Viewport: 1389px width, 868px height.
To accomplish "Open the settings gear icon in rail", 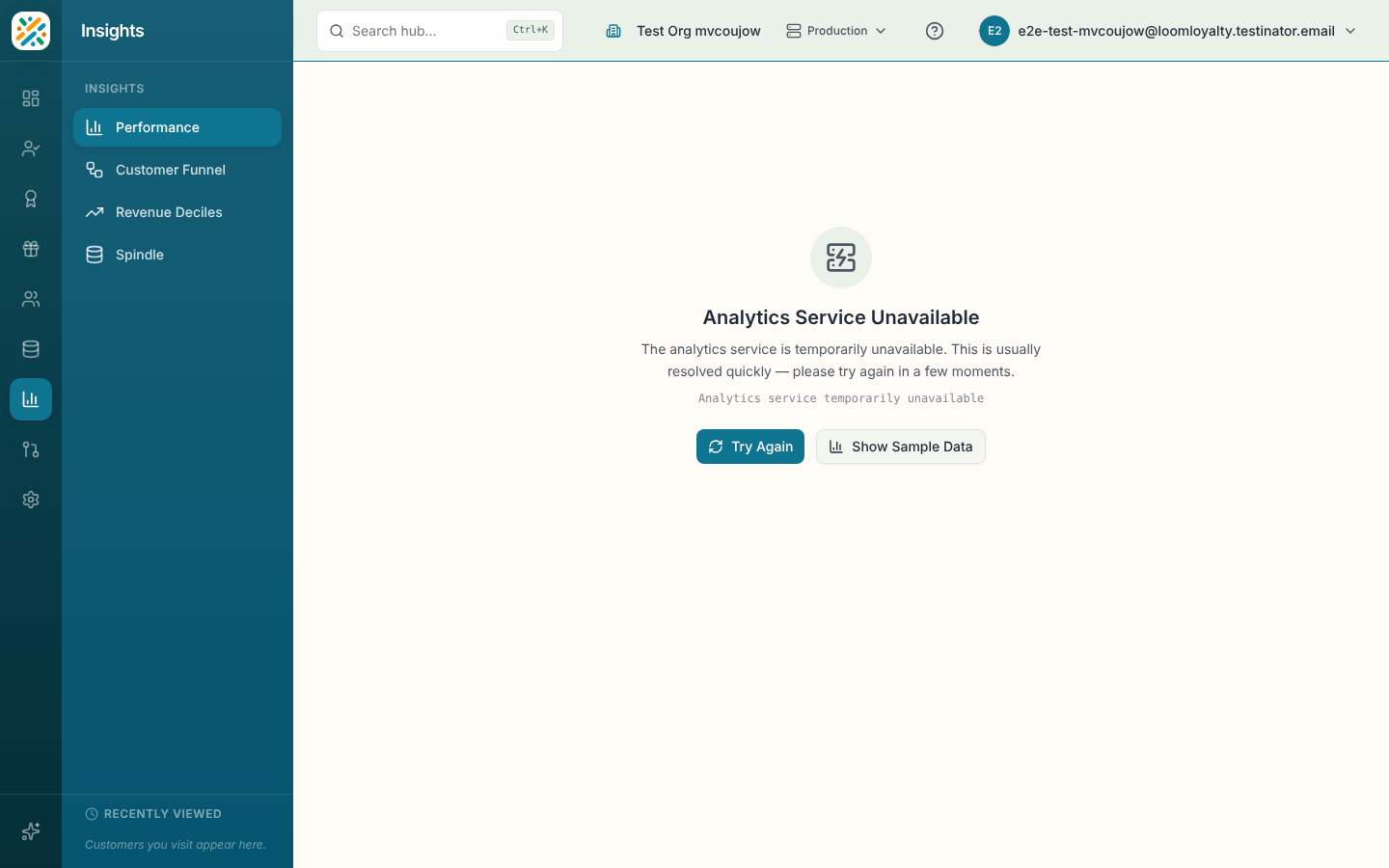I will (x=31, y=500).
